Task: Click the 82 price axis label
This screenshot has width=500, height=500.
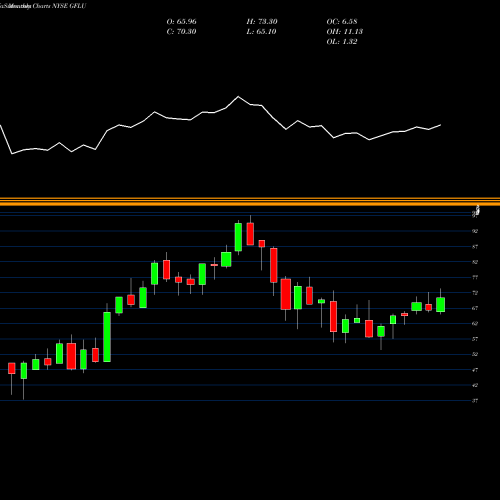Action: 475,262
